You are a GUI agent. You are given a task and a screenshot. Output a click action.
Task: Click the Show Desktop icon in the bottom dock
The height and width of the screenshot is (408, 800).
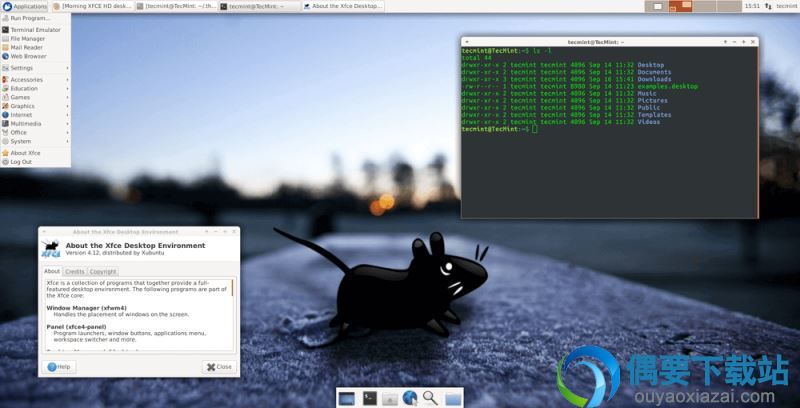click(346, 398)
